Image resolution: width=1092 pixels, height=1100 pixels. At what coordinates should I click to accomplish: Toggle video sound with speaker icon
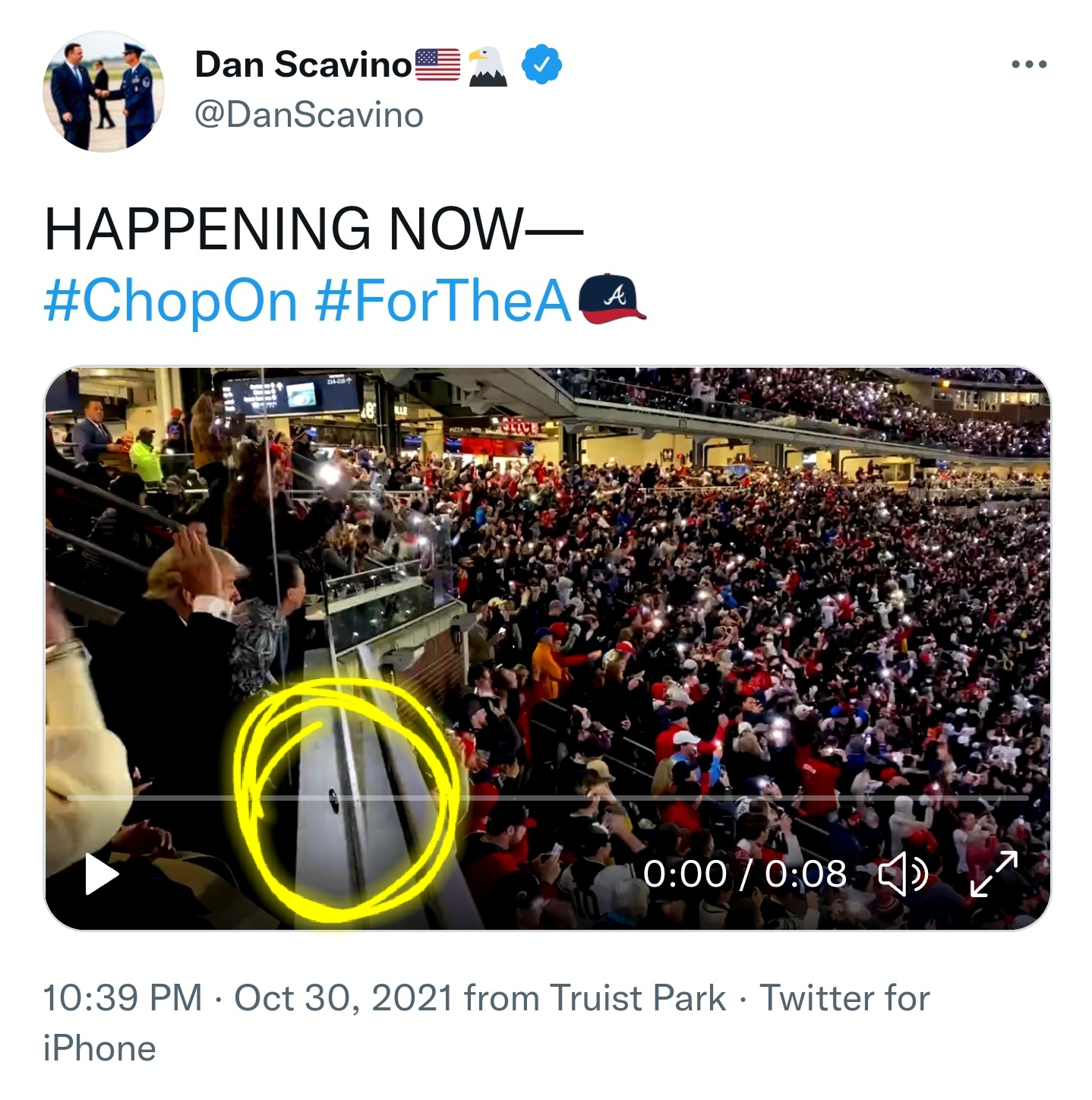[x=903, y=874]
